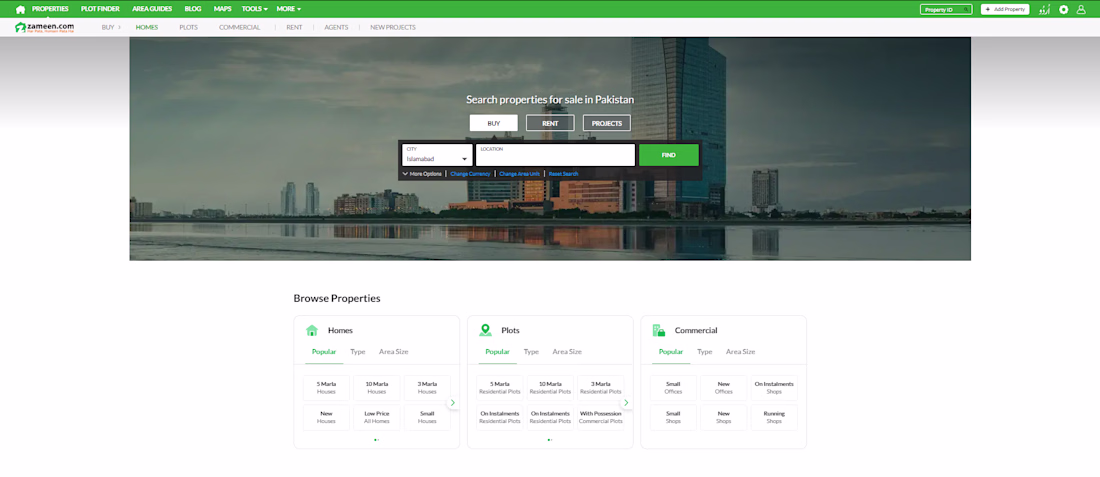
Task: Open the Zameen.com logo link
Action: [x=45, y=27]
